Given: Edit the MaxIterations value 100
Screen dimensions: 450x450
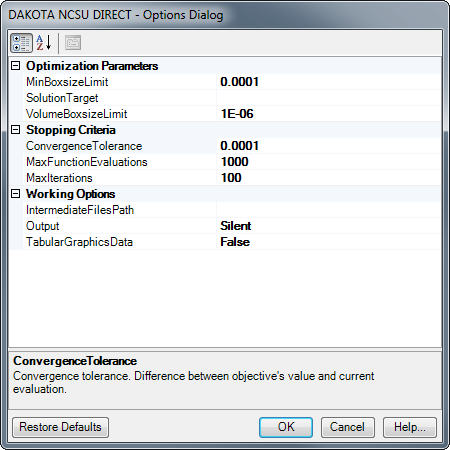Looking at the screenshot, I should (x=329, y=178).
